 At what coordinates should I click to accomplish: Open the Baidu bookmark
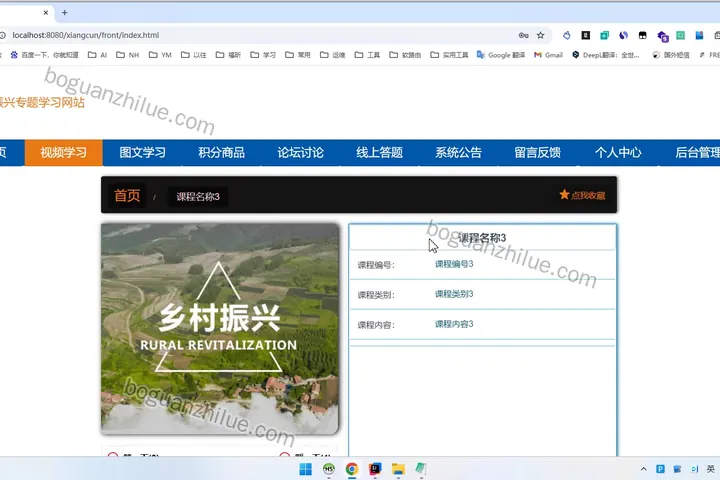pyautogui.click(x=45, y=55)
